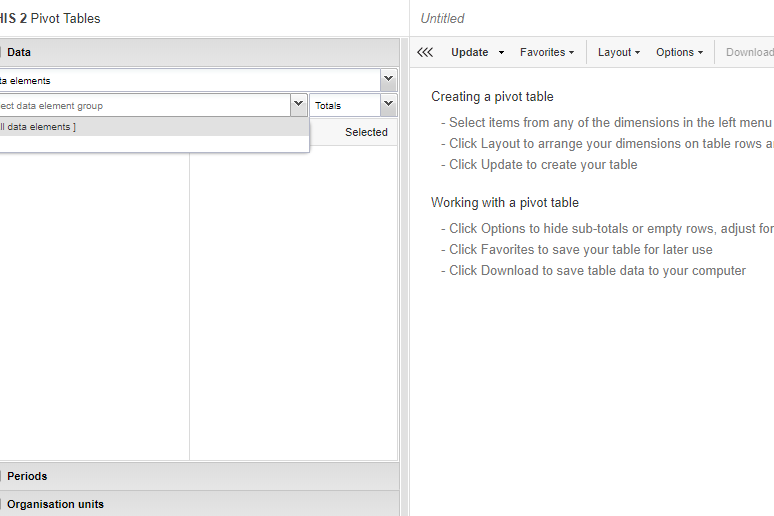
Task: Open the Totals combo box
Action: [344, 105]
